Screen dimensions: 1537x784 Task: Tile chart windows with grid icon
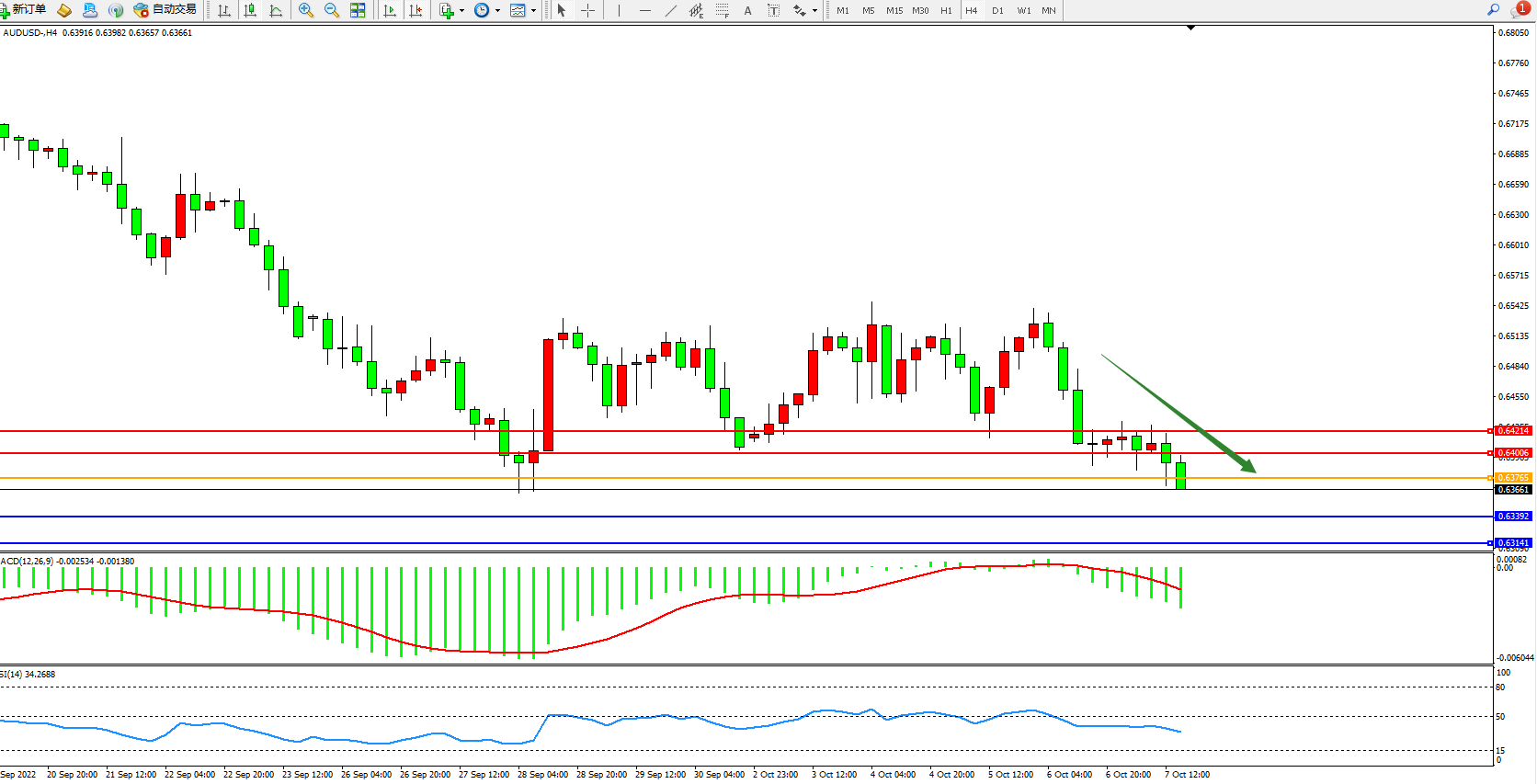[x=358, y=10]
